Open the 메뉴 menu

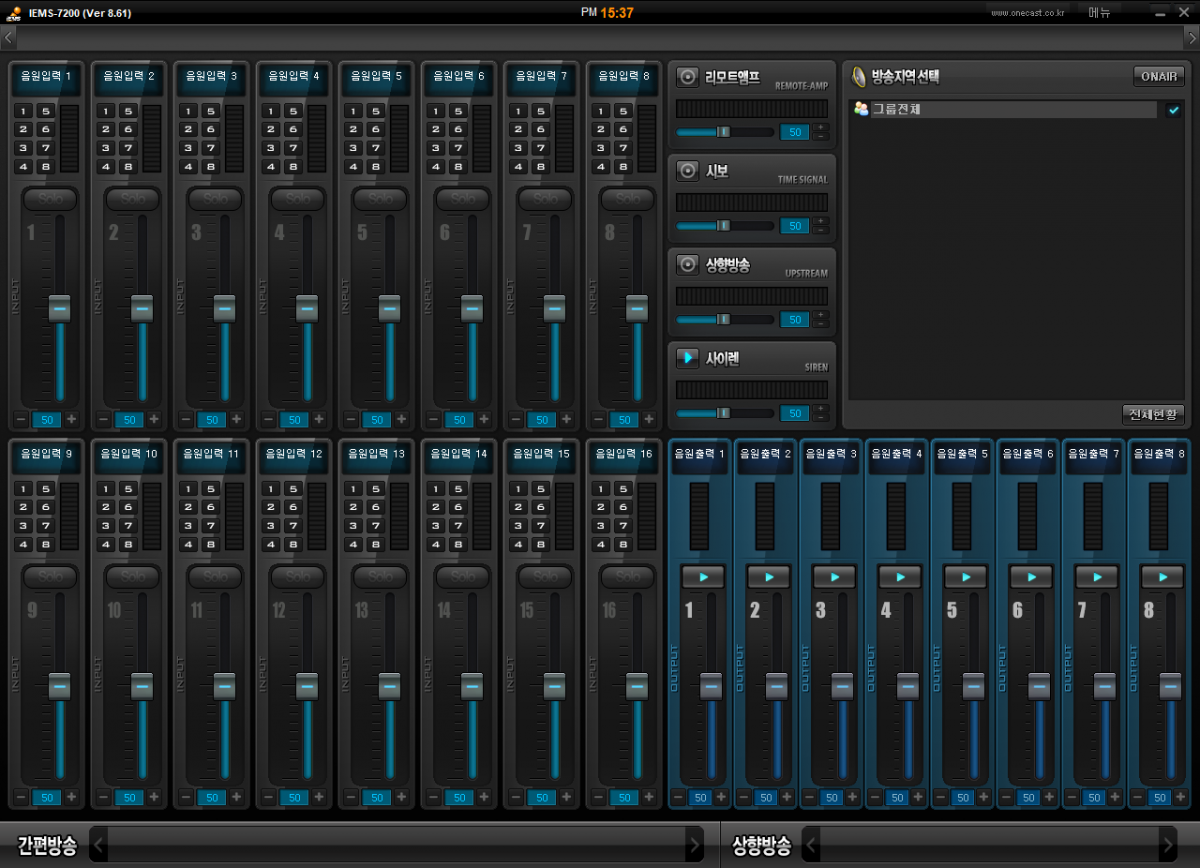[1100, 13]
